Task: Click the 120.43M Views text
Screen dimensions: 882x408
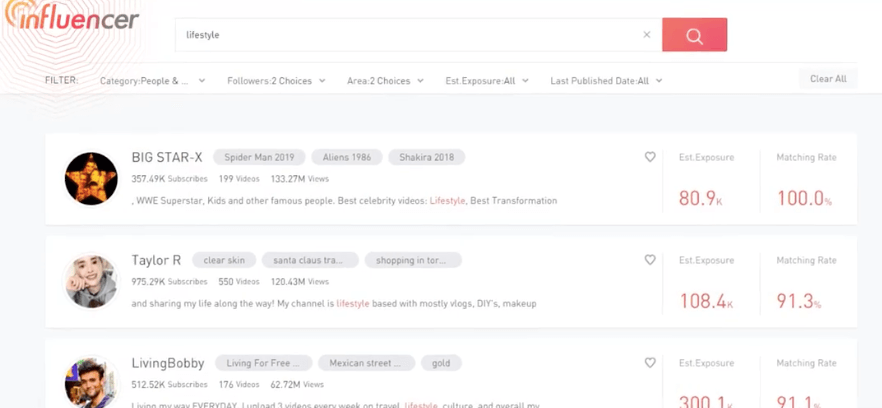Action: [300, 281]
